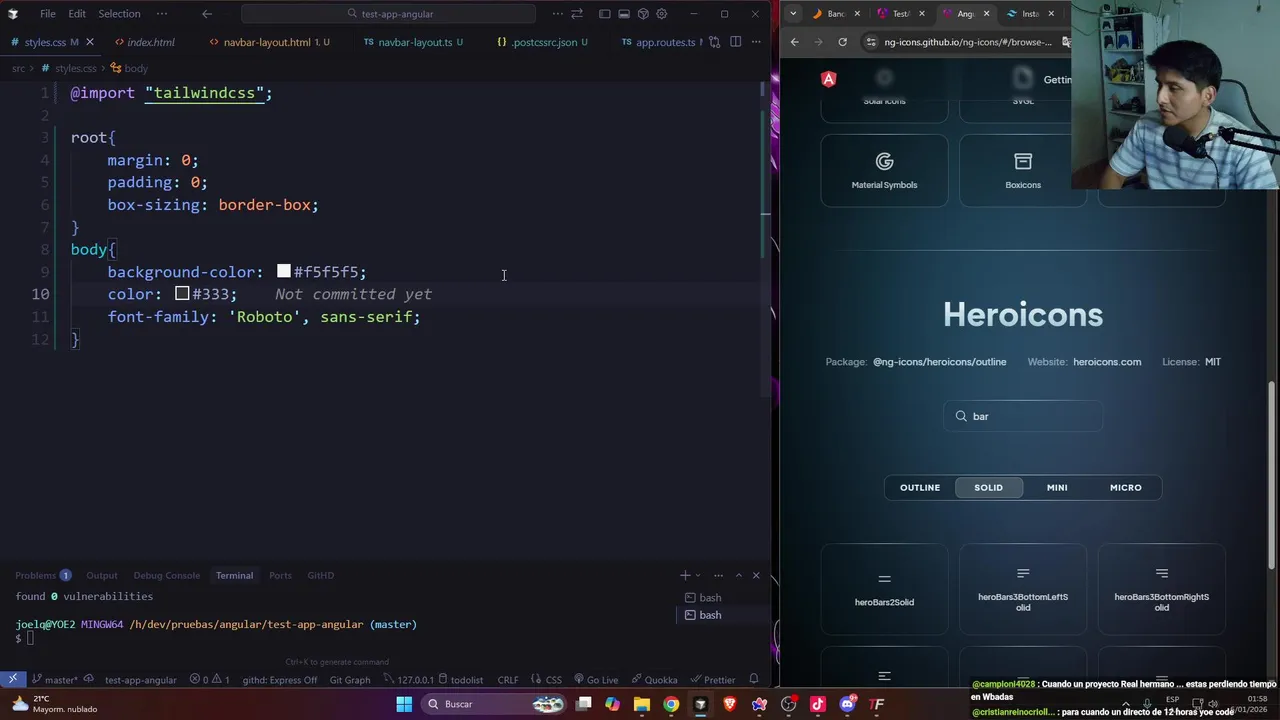Viewport: 1280px width, 720px height.
Task: Switch to the index.html editor tab
Action: [150, 42]
